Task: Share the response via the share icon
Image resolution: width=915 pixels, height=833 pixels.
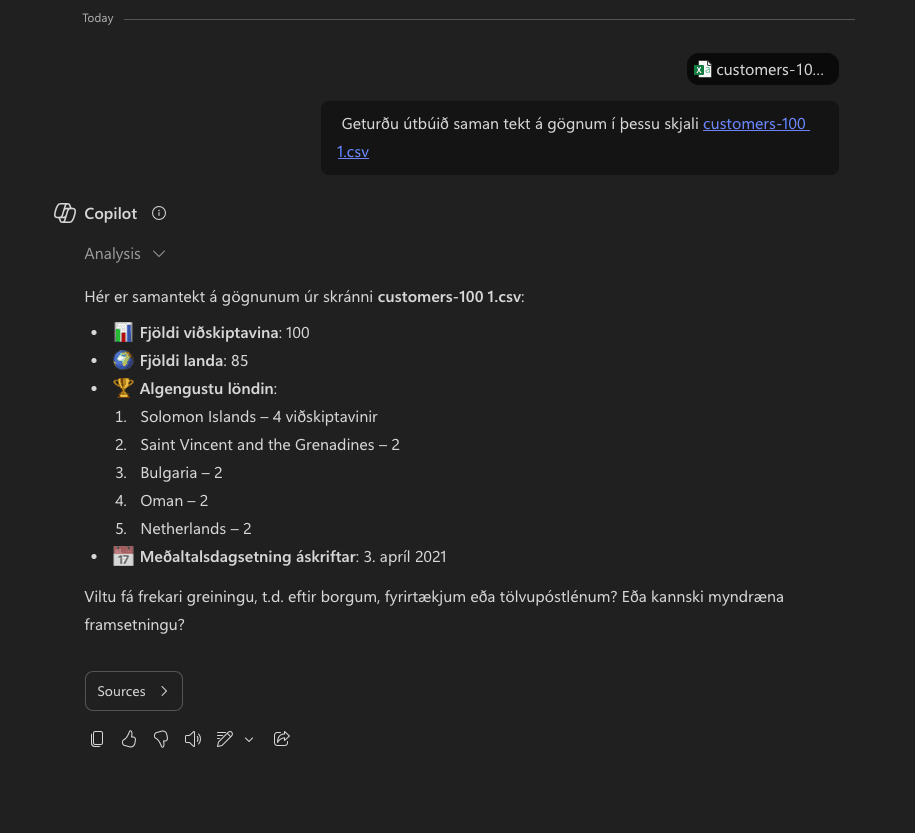Action: (281, 738)
